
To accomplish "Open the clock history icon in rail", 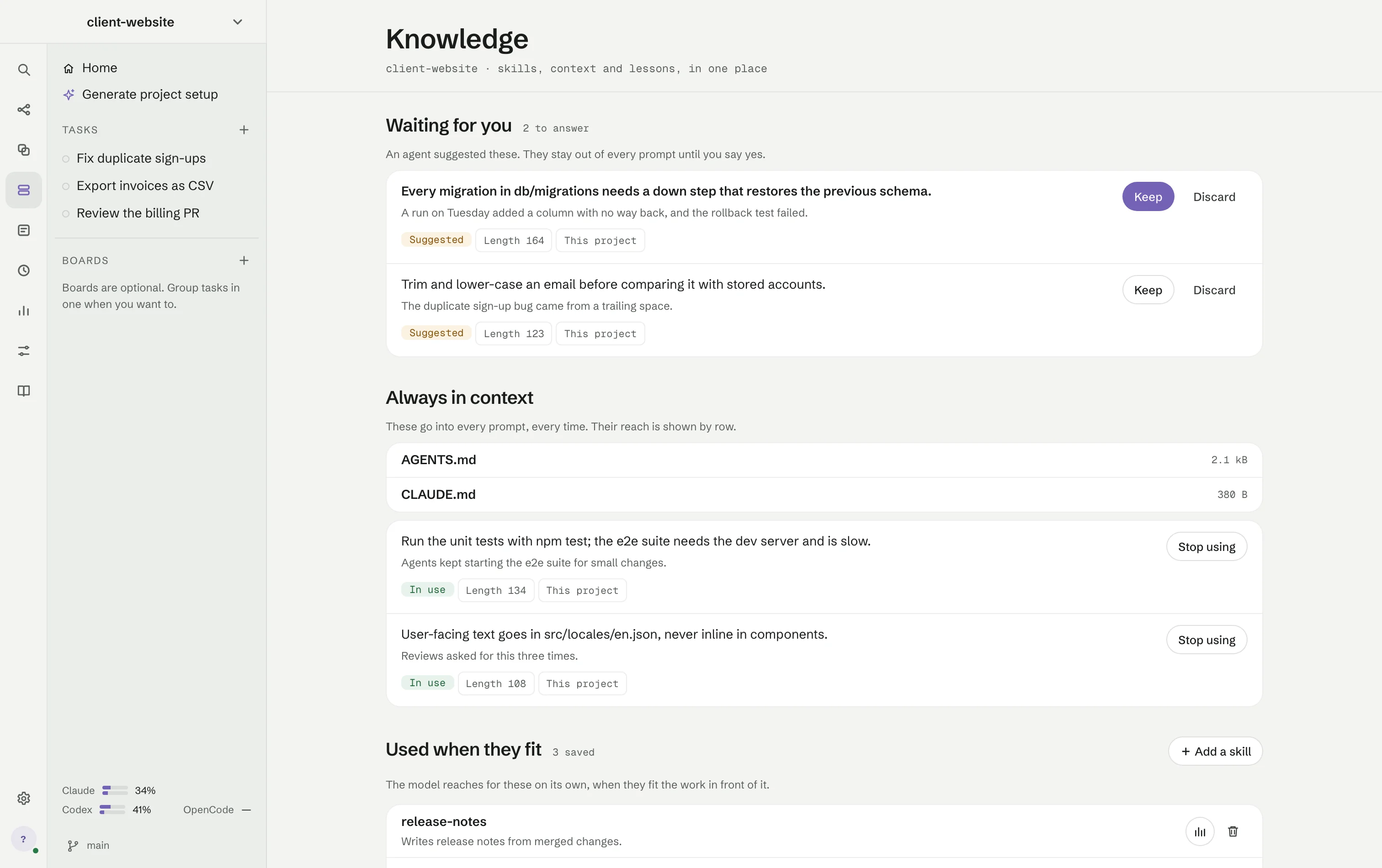I will click(x=23, y=270).
